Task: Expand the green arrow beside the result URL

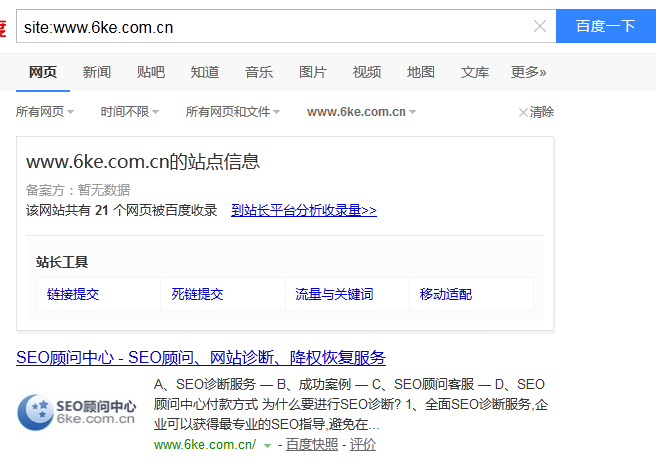Action: coord(267,445)
